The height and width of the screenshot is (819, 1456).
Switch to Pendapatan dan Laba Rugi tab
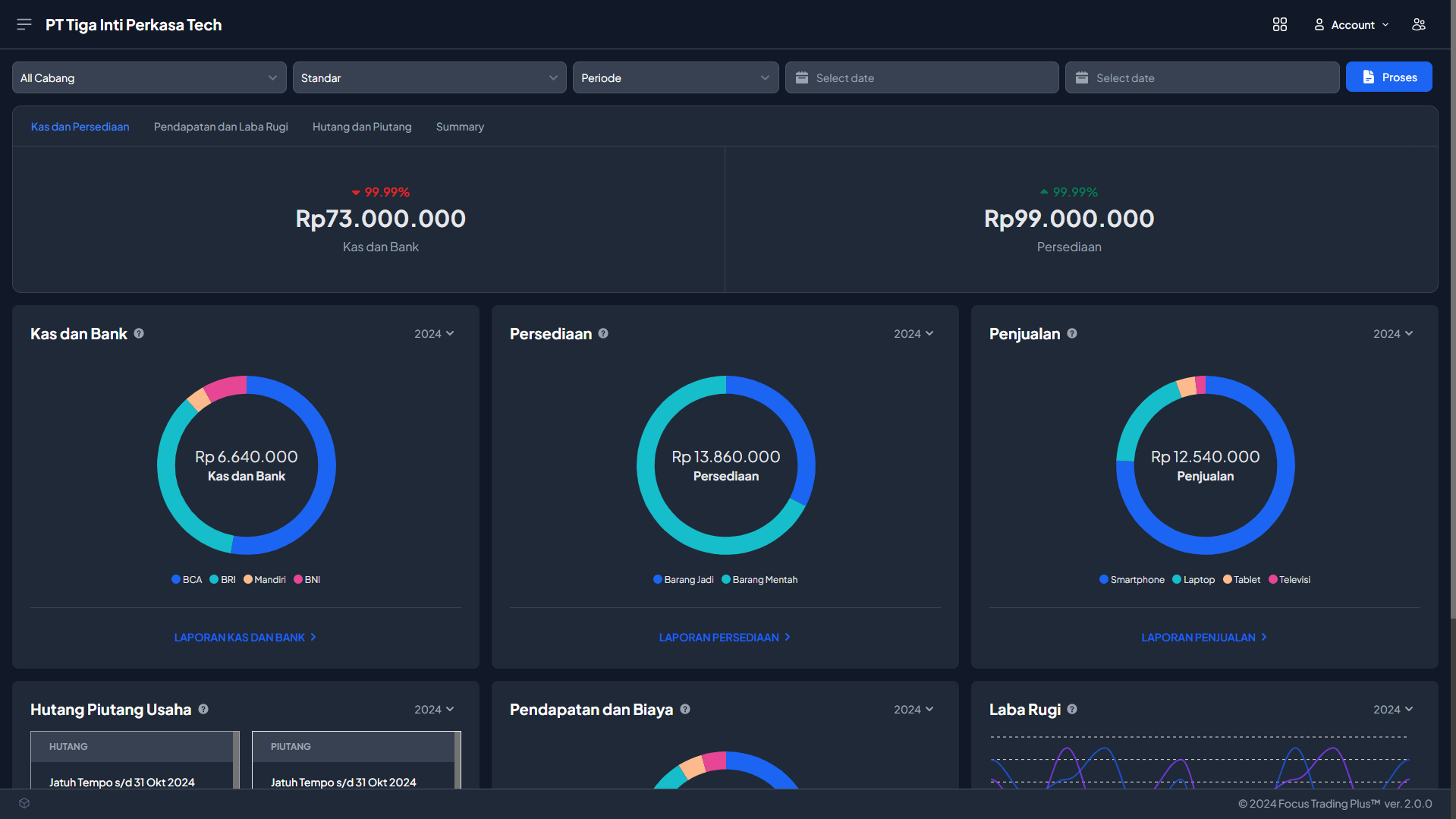click(x=221, y=127)
